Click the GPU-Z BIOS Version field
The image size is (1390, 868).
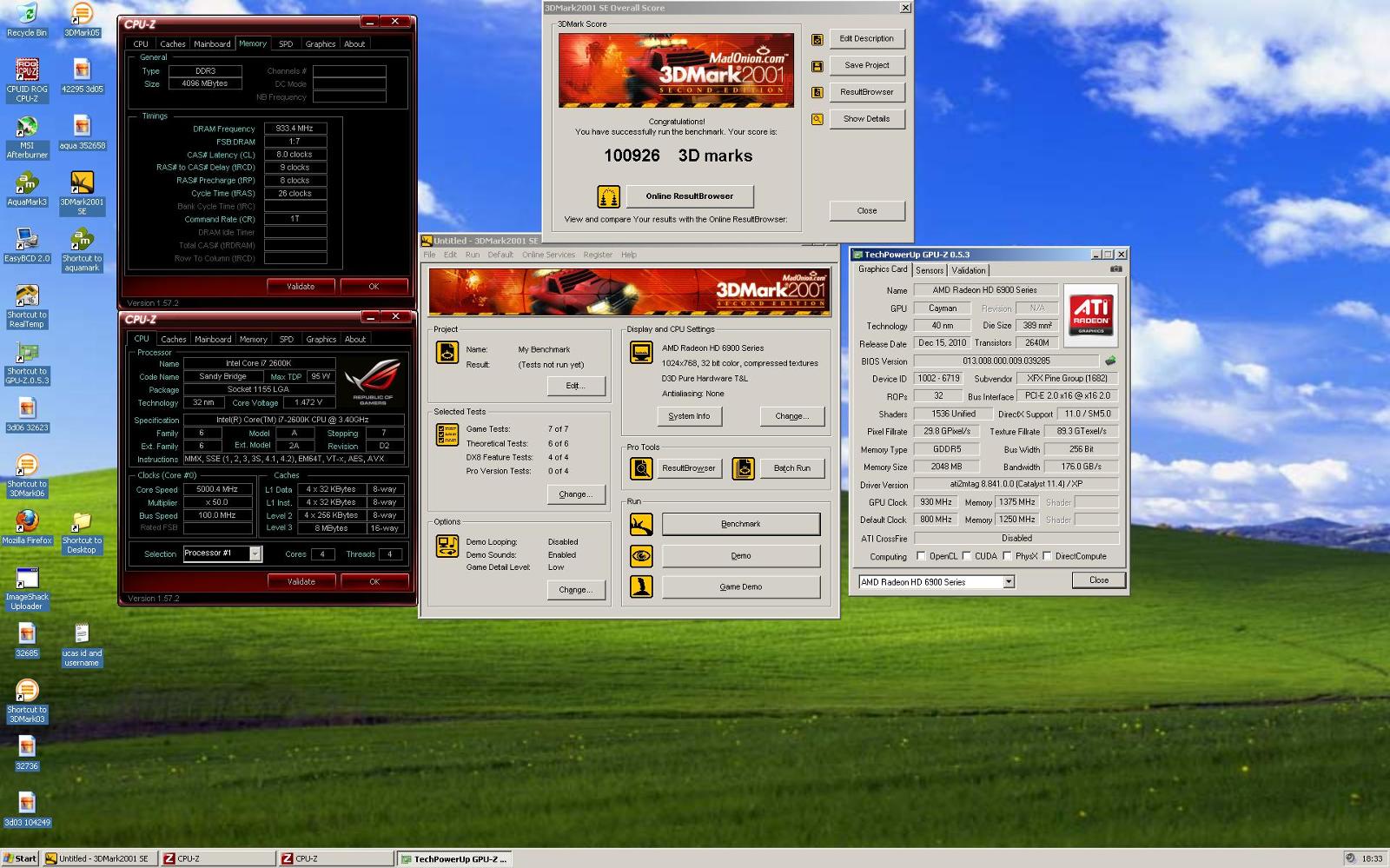1006,361
